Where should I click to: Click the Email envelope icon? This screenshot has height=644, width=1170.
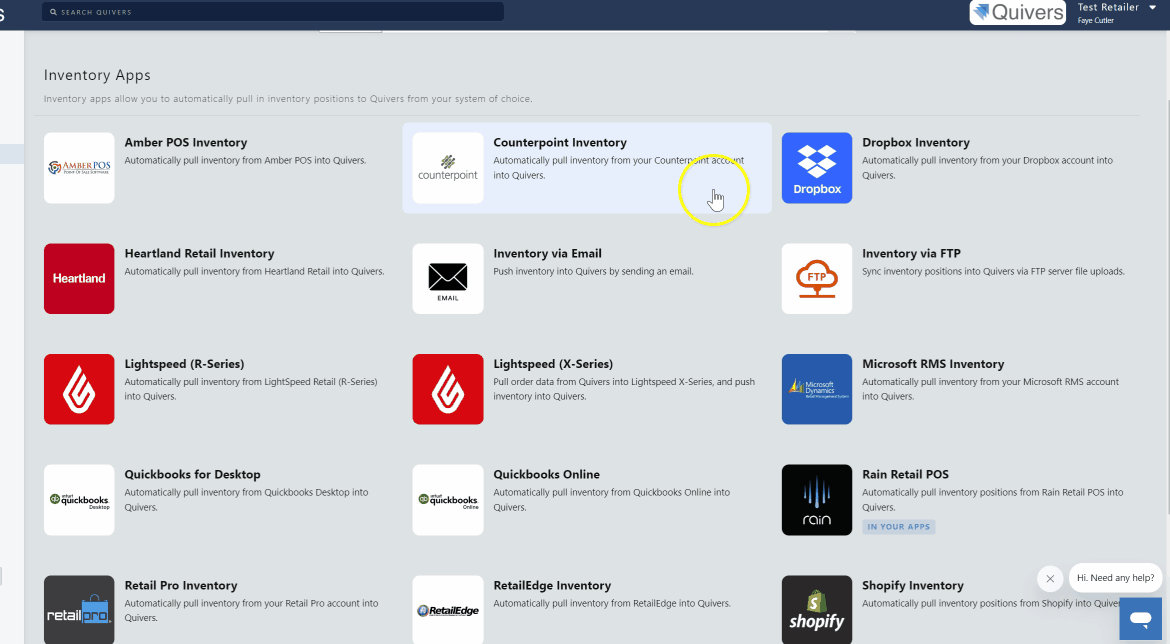(x=448, y=278)
